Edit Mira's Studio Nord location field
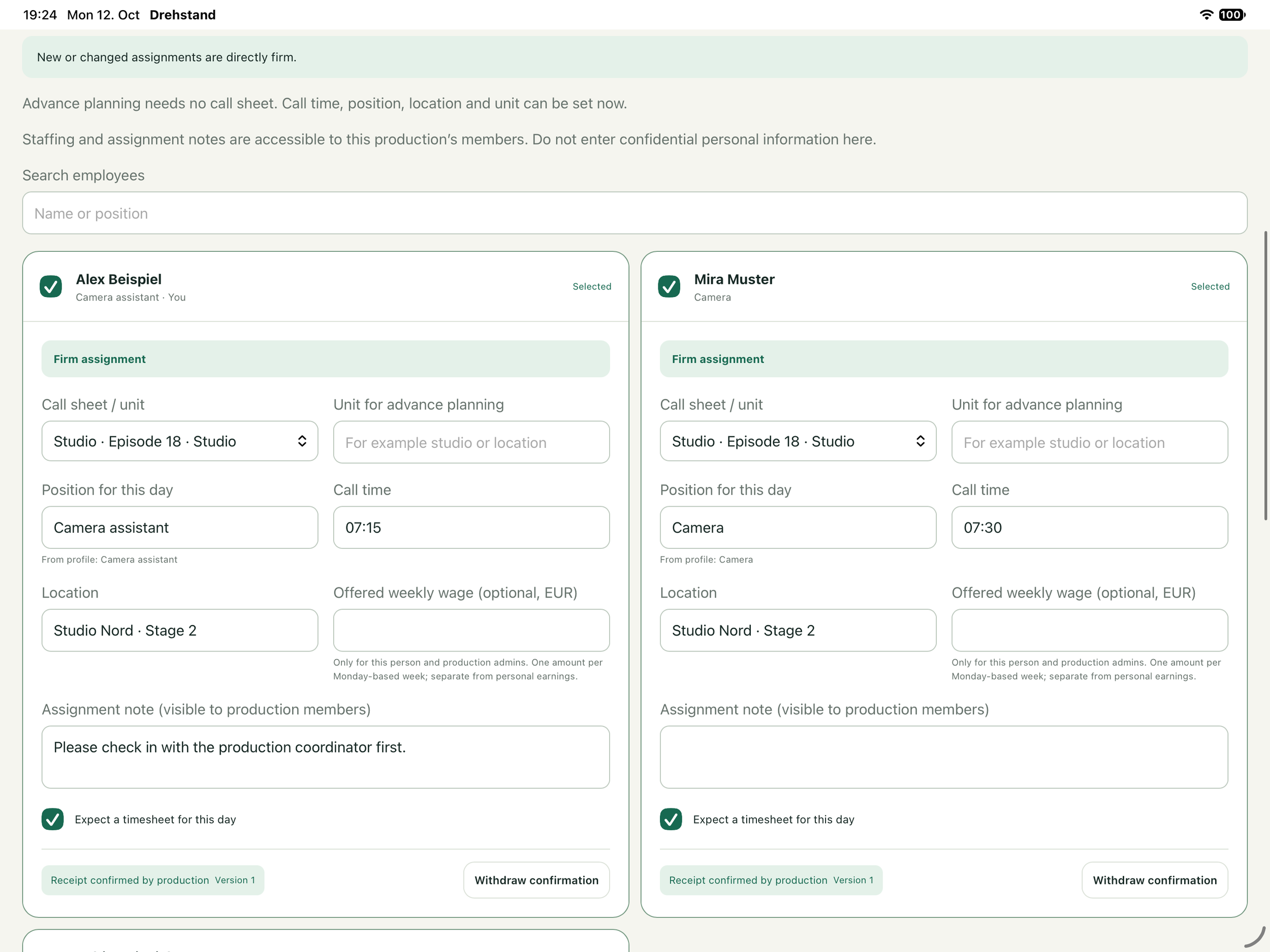Screen dimensions: 1270x952 (x=798, y=630)
